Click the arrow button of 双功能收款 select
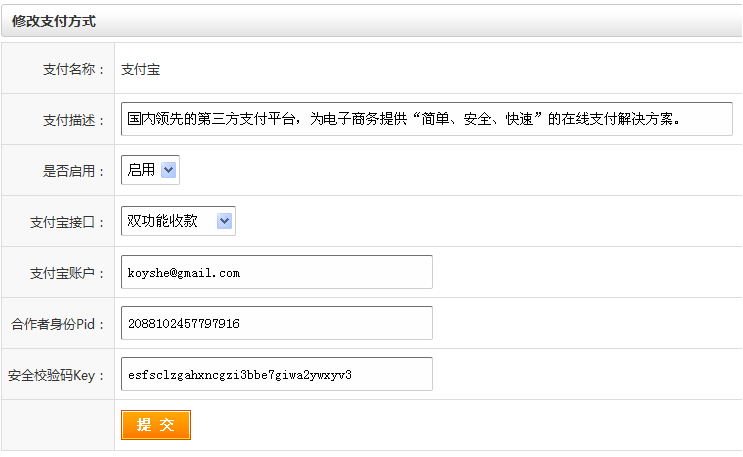The height and width of the screenshot is (457, 743). [225, 221]
